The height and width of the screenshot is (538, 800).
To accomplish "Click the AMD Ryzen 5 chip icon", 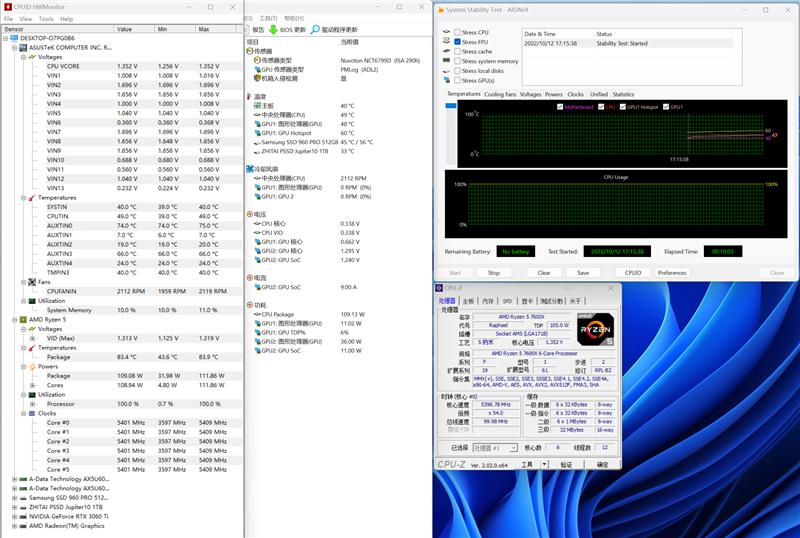I will (x=23, y=320).
